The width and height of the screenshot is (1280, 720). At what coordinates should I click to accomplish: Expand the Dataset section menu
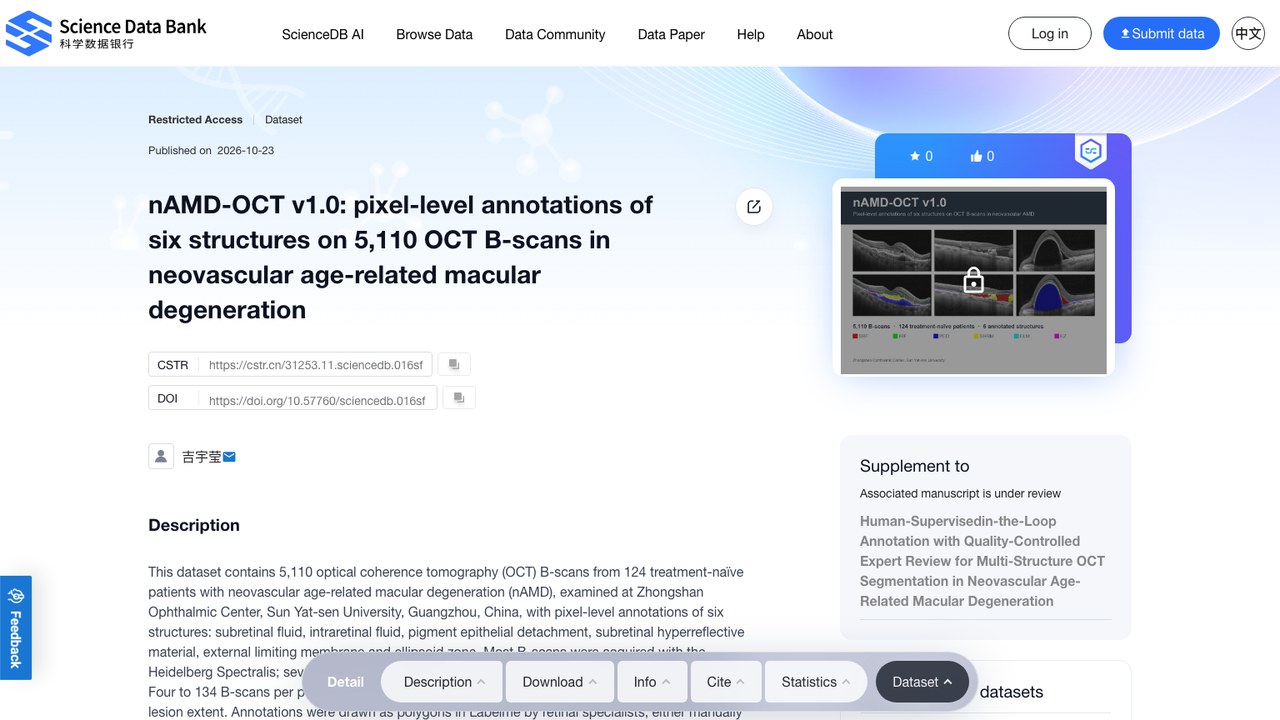(922, 682)
